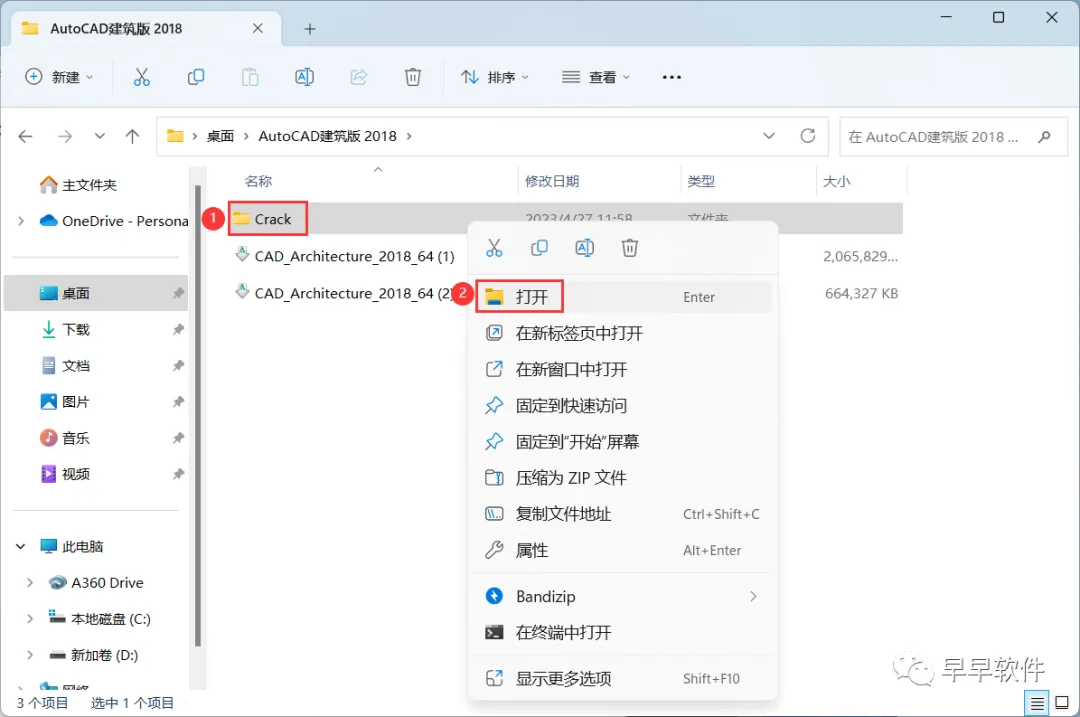The image size is (1080, 717).
Task: Click the Copy icon in the context menu
Action: click(x=539, y=248)
